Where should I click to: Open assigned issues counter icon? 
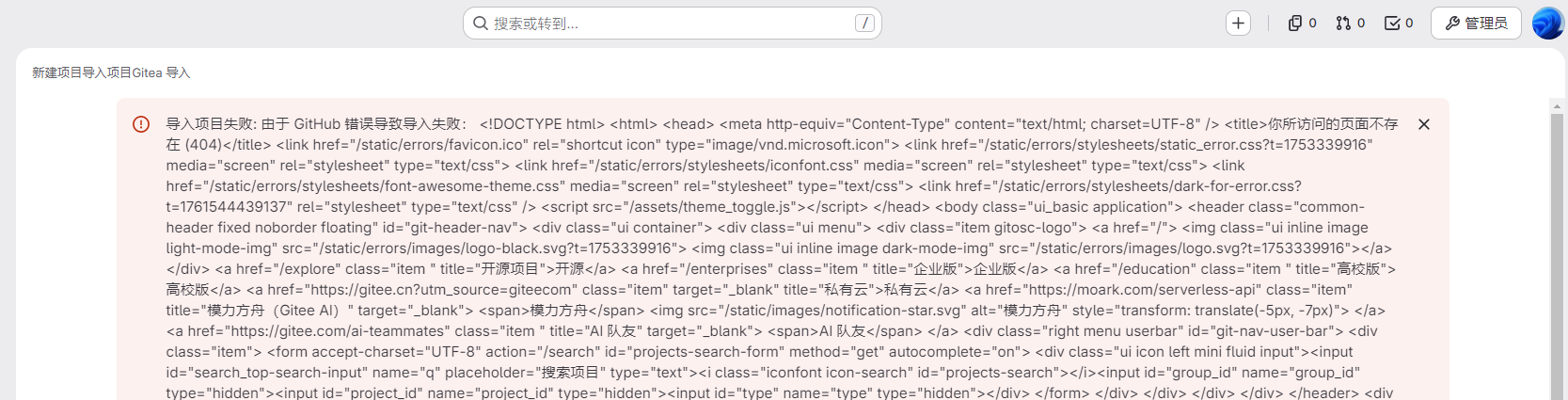click(x=1302, y=24)
